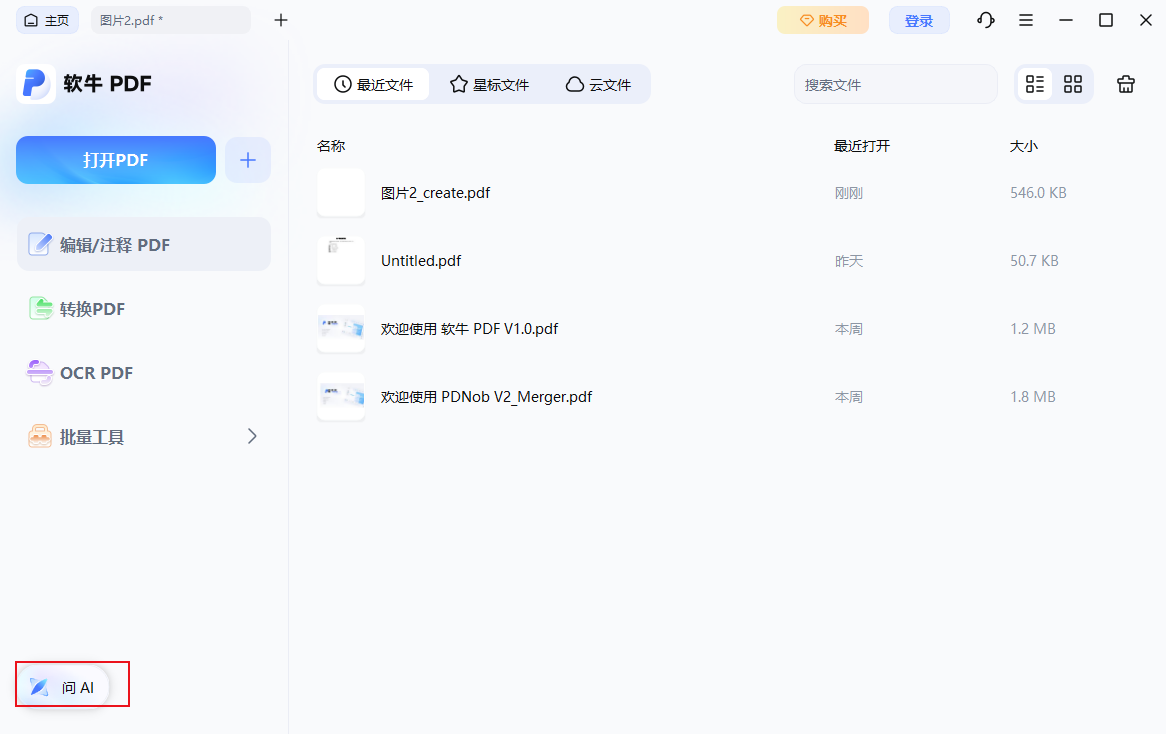Open the 问 AI assistant button
The height and width of the screenshot is (734, 1166).
coord(62,687)
